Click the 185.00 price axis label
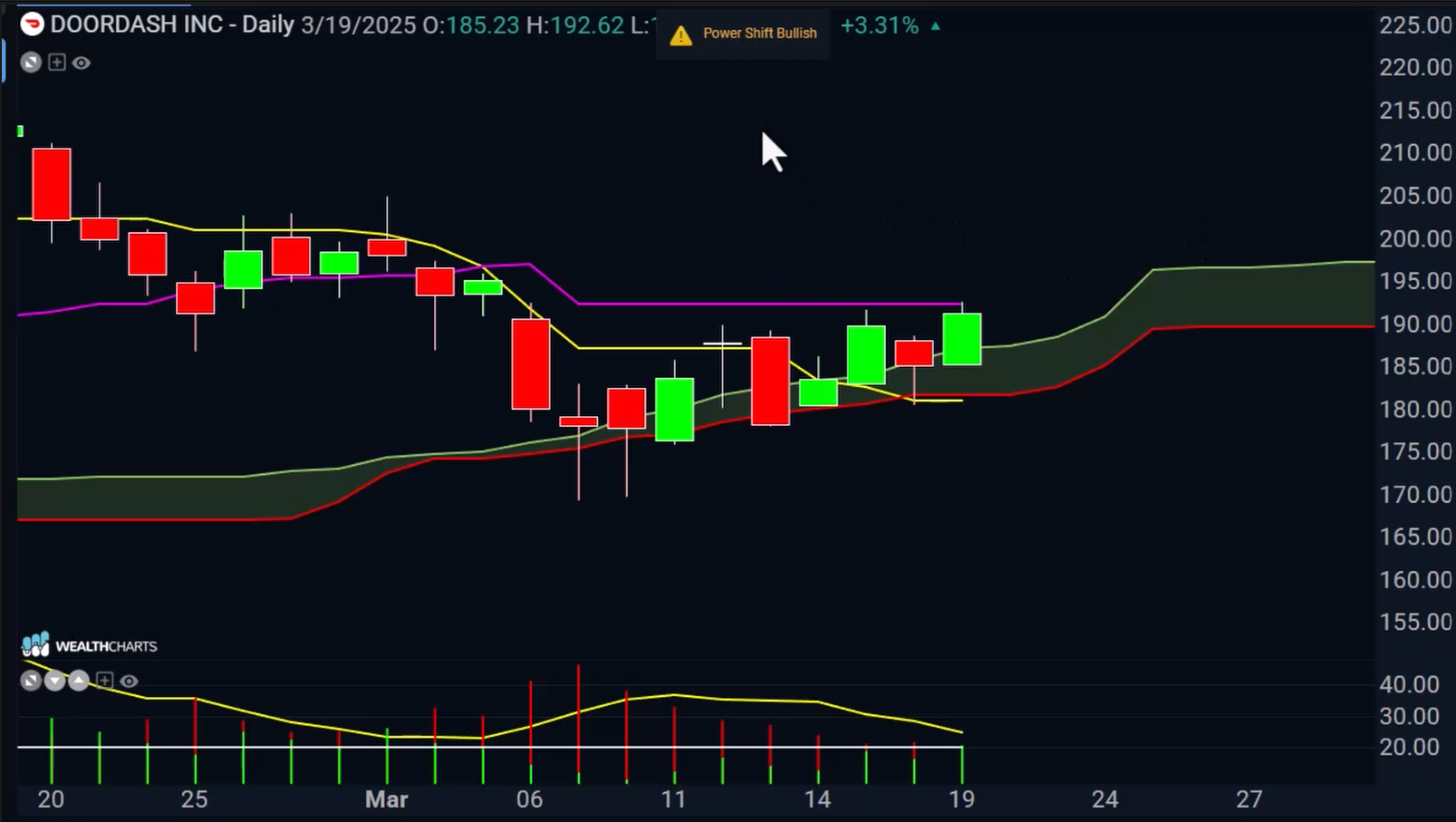 [1415, 366]
